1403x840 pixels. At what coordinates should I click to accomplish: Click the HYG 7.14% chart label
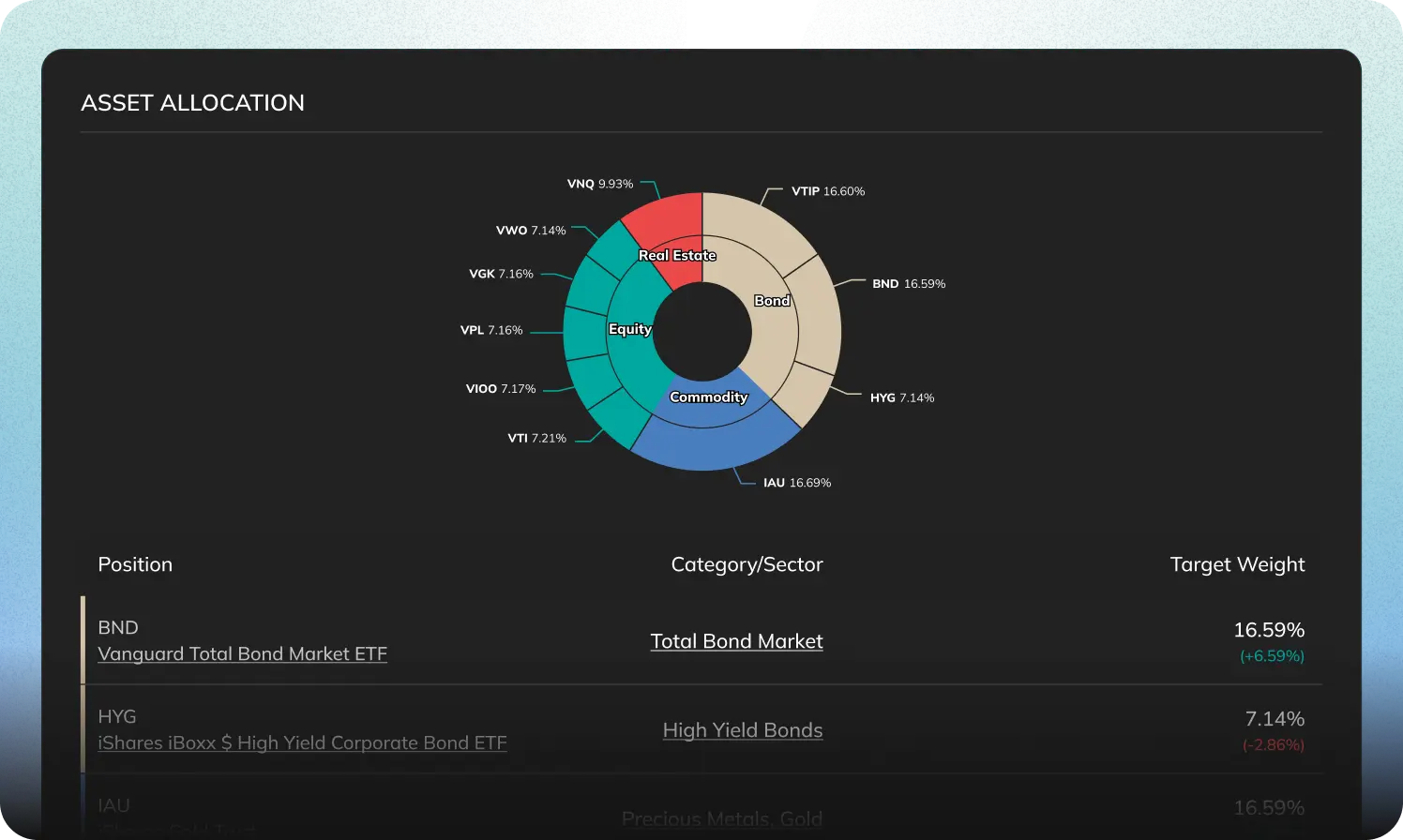coord(902,397)
